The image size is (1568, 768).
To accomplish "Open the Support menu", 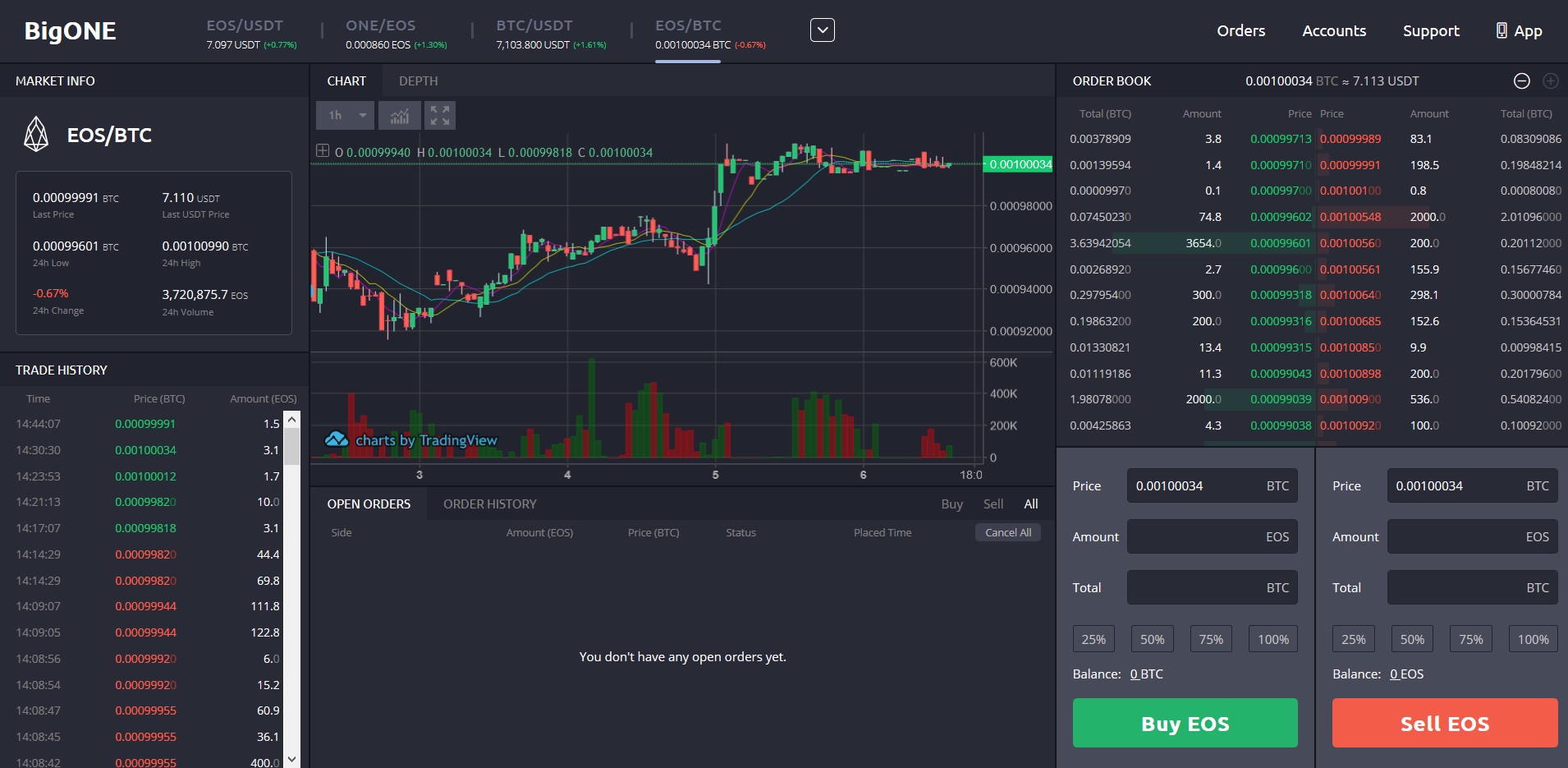I will click(x=1431, y=30).
